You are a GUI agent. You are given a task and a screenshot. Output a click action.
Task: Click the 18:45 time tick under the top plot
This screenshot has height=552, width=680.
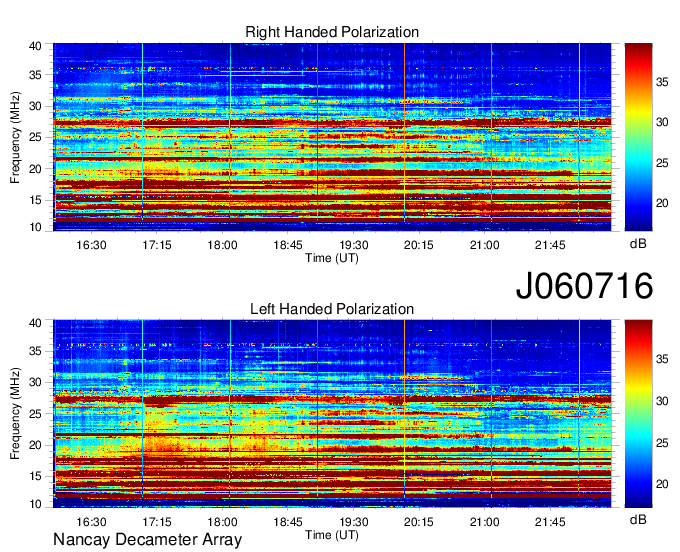[x=288, y=245]
